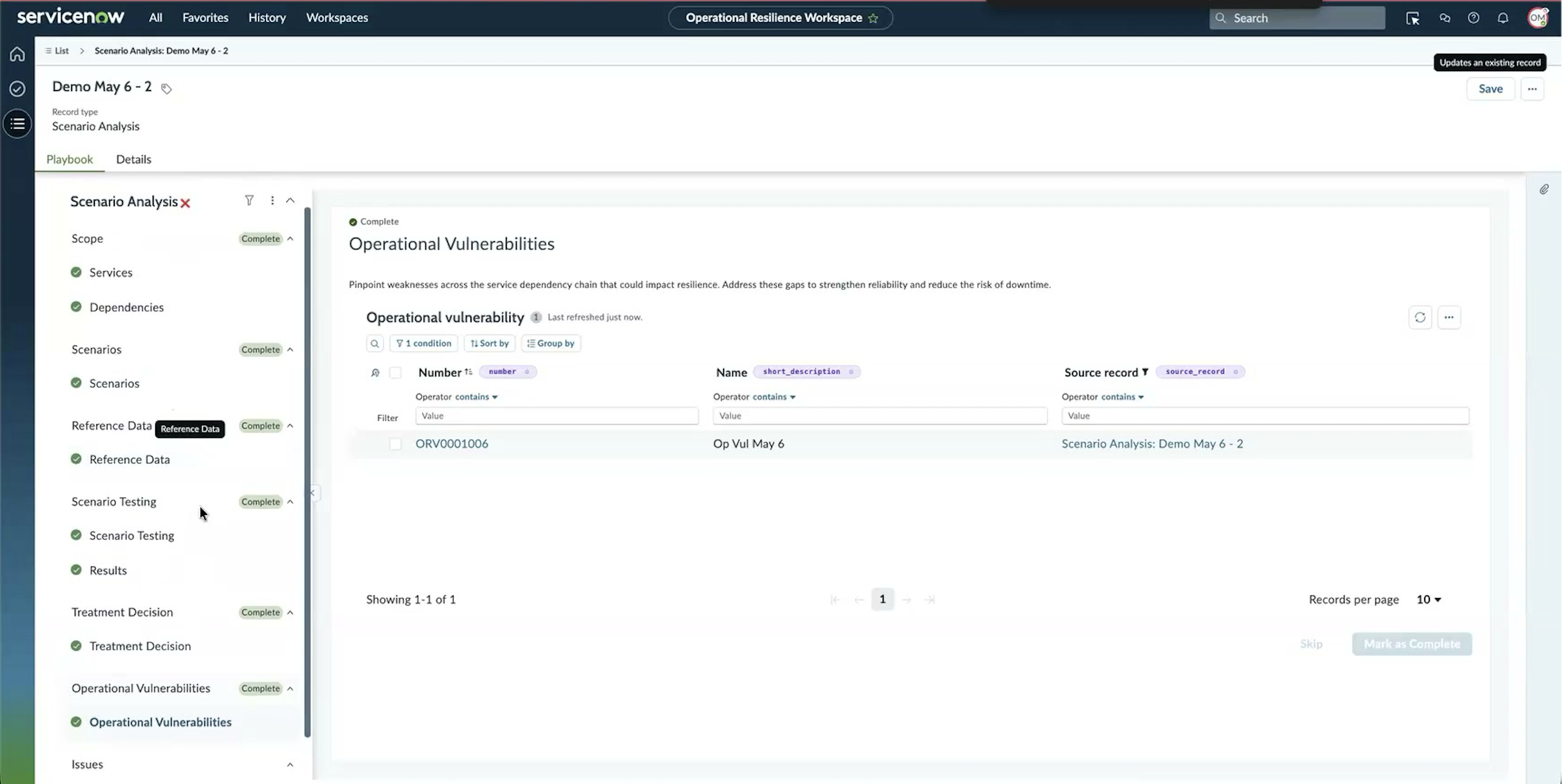Collapse the Reference Data section chevron
This screenshot has height=784, width=1562.
coord(291,426)
